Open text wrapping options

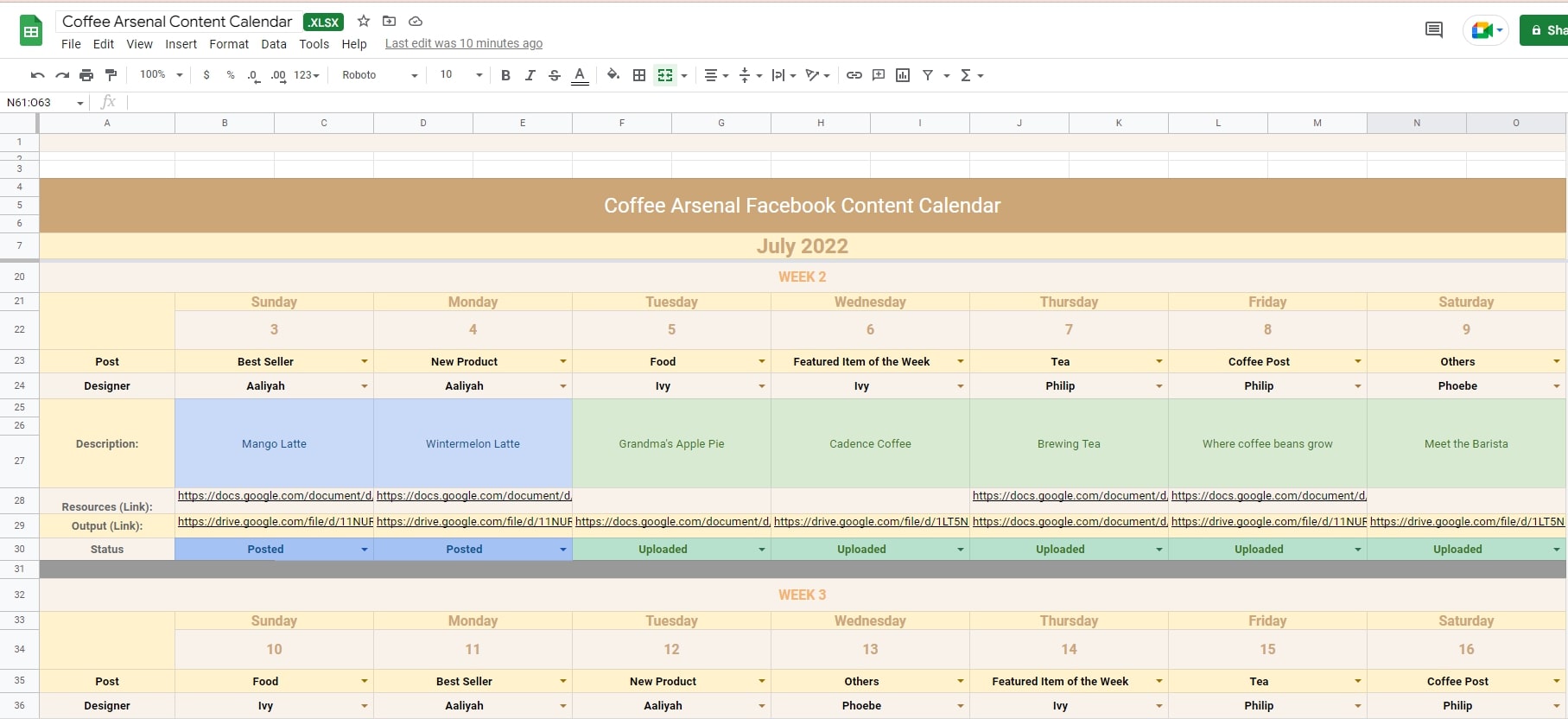pyautogui.click(x=784, y=75)
